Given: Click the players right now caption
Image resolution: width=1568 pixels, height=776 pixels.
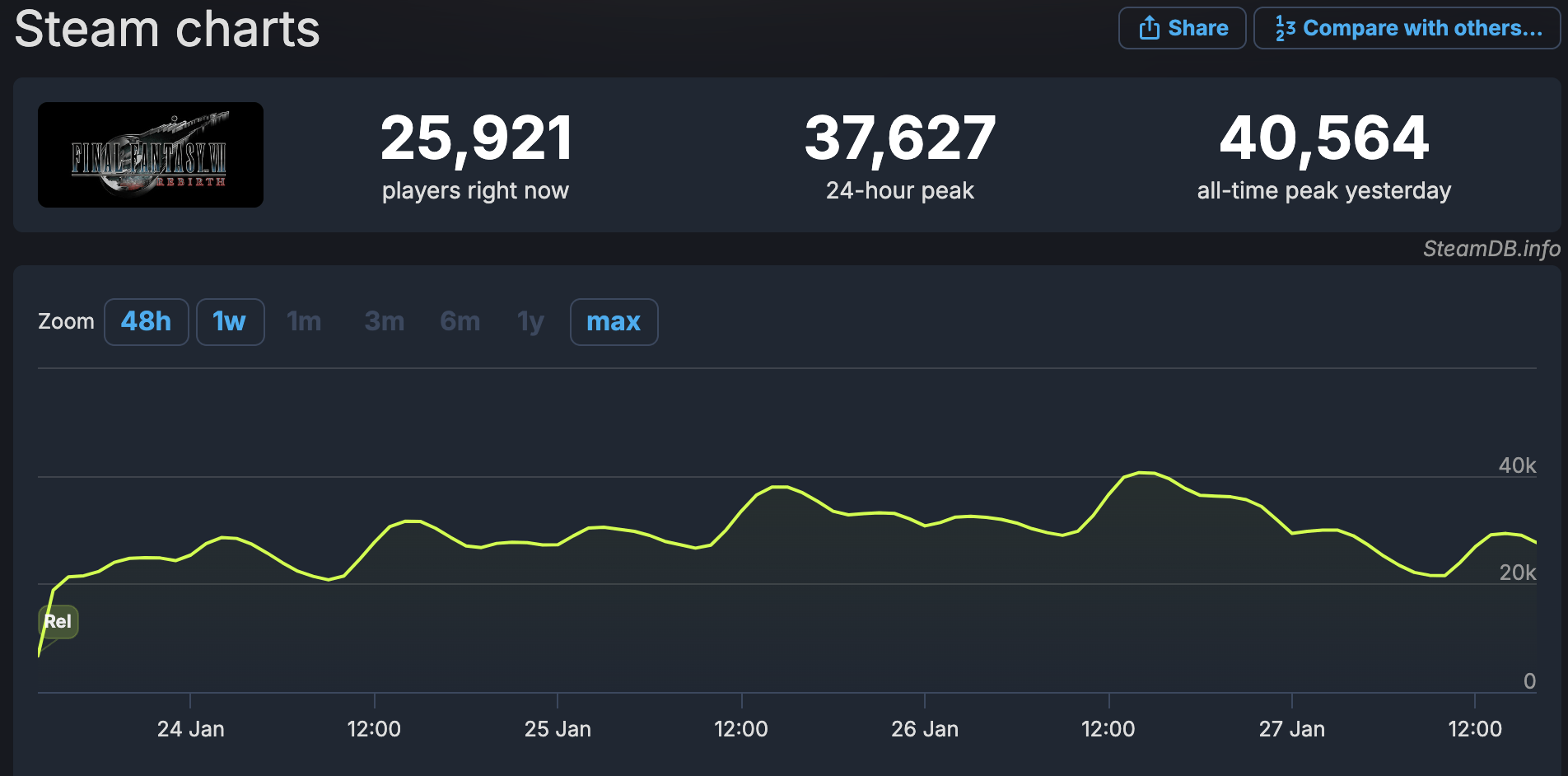Looking at the screenshot, I should point(475,190).
